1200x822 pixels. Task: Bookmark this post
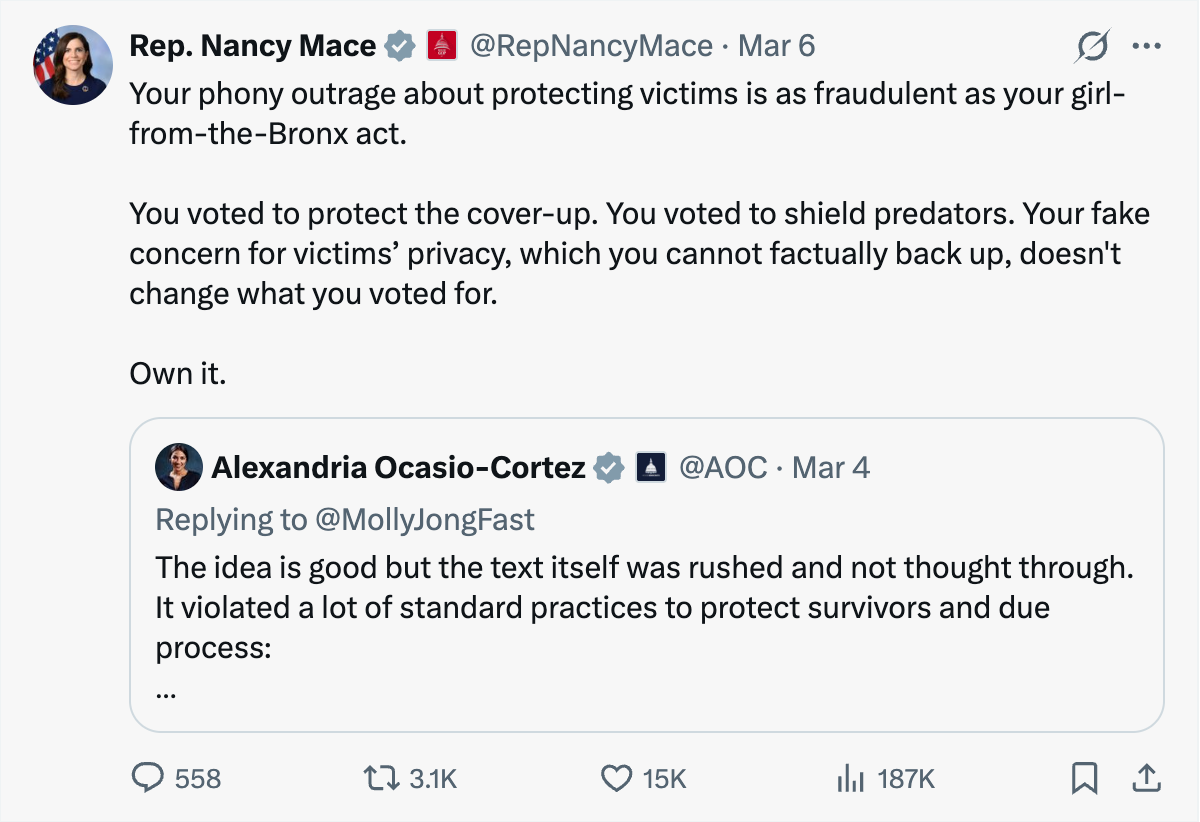[1084, 778]
